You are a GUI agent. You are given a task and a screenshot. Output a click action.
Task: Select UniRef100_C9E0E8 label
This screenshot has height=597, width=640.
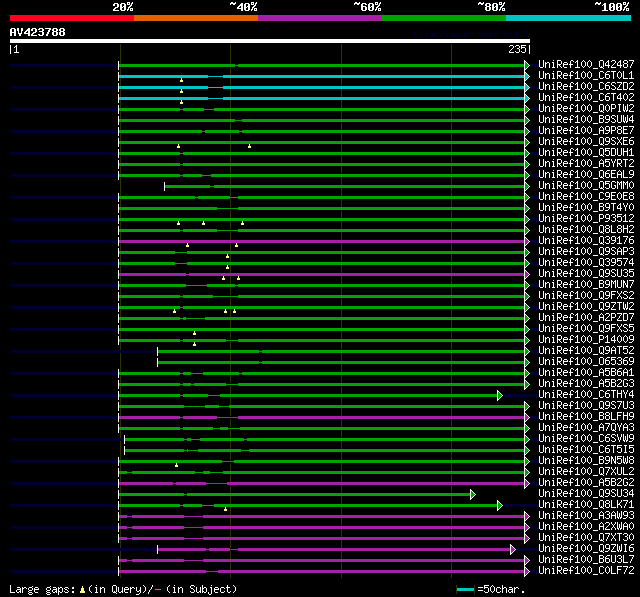(x=586, y=197)
